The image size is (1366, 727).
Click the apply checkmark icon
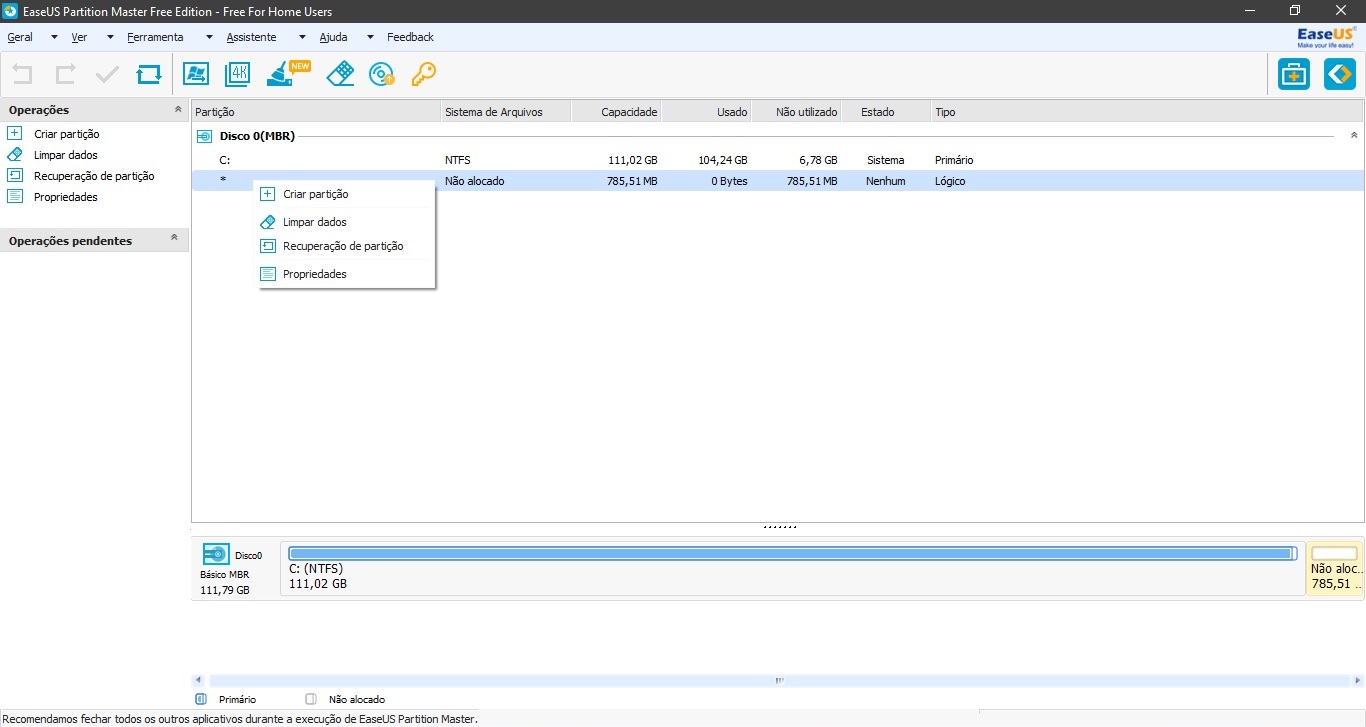(107, 74)
